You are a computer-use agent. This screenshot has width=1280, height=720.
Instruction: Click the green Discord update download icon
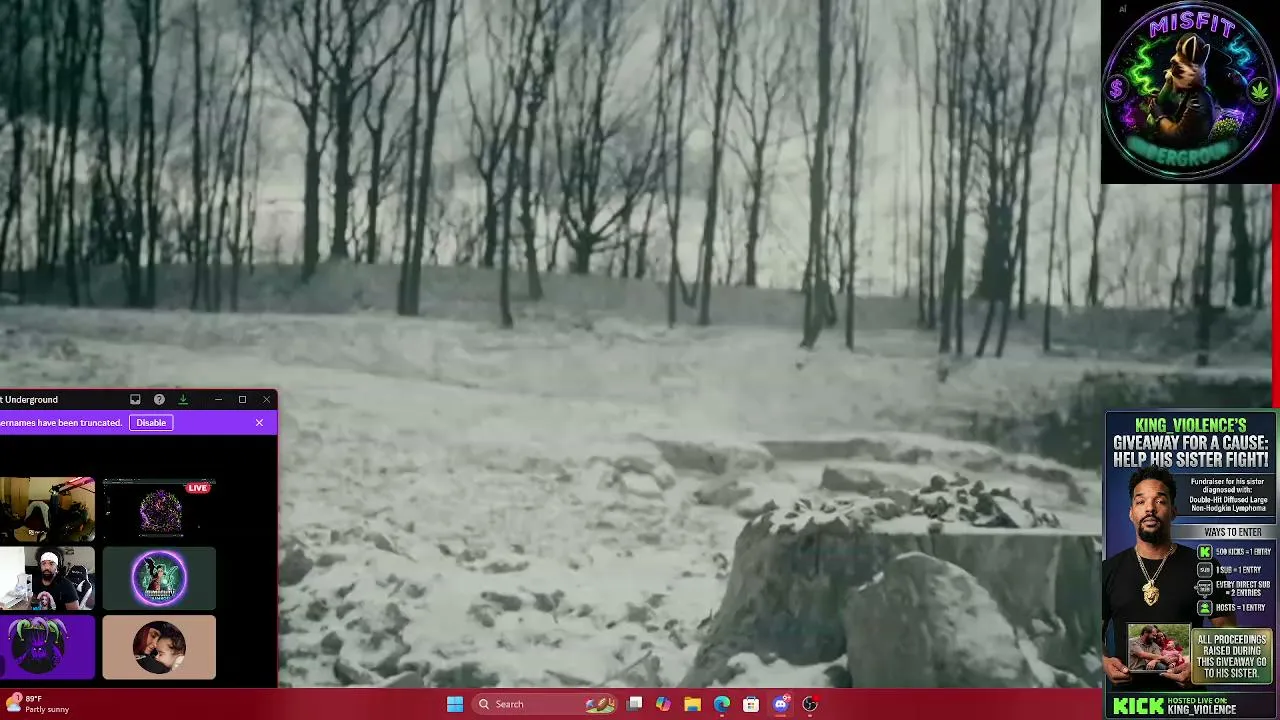click(183, 400)
